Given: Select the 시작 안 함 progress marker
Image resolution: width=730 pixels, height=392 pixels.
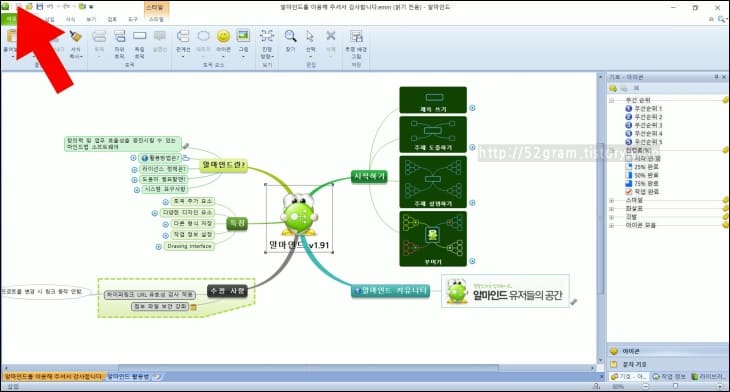Looking at the screenshot, I should click(x=643, y=158).
